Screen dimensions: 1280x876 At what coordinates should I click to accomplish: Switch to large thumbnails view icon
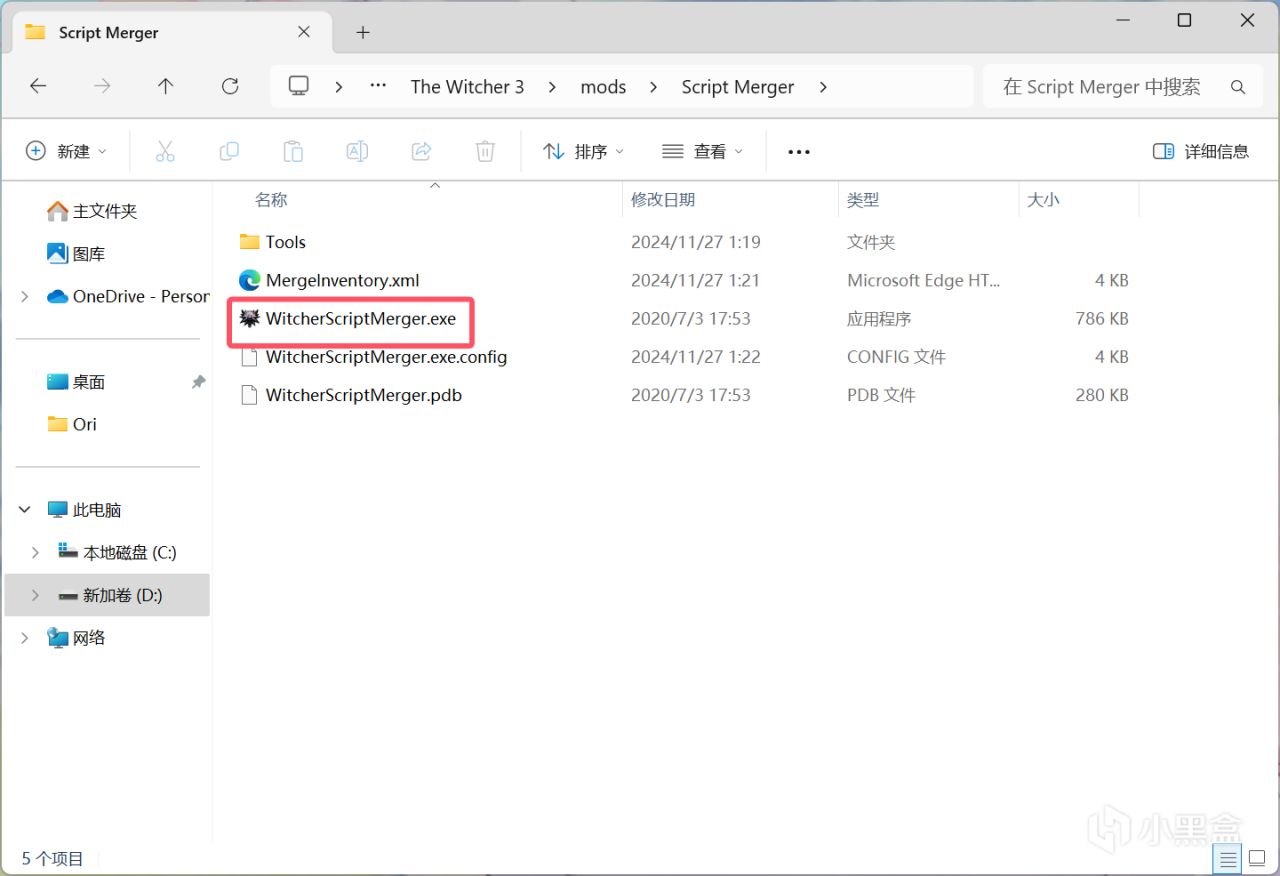(x=1257, y=859)
